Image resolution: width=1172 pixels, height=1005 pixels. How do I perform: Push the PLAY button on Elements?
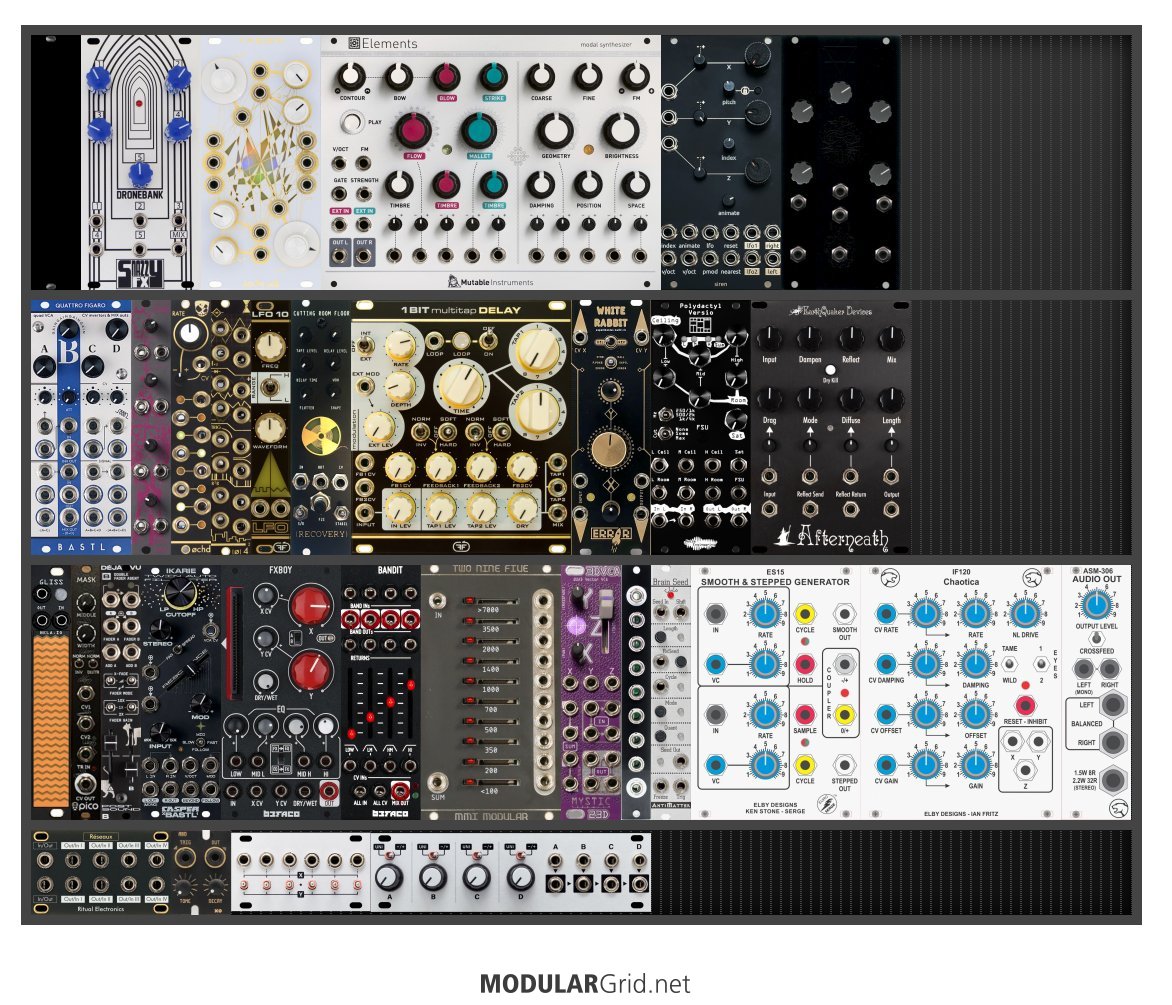(351, 122)
